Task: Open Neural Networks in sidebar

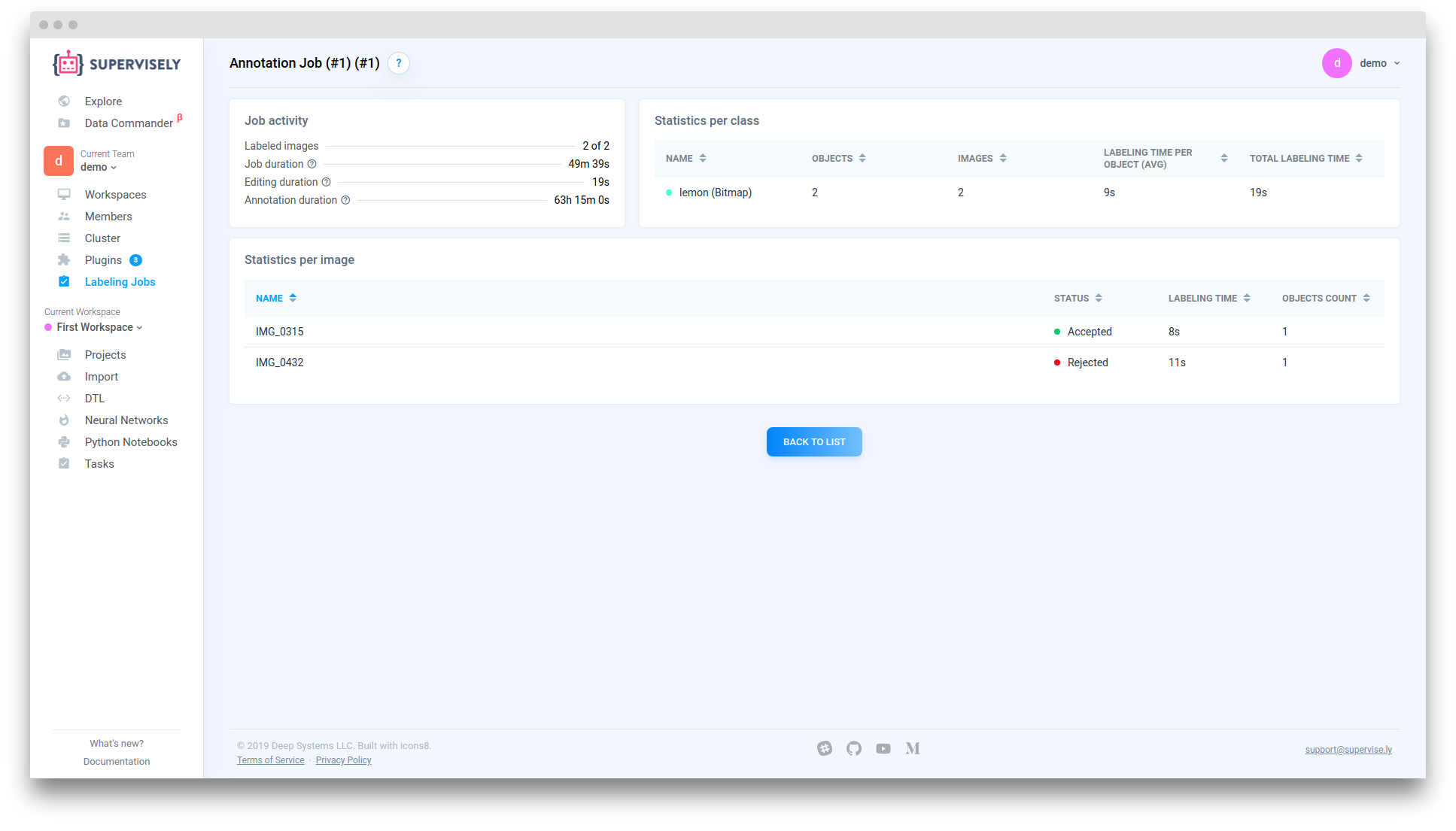Action: (126, 420)
